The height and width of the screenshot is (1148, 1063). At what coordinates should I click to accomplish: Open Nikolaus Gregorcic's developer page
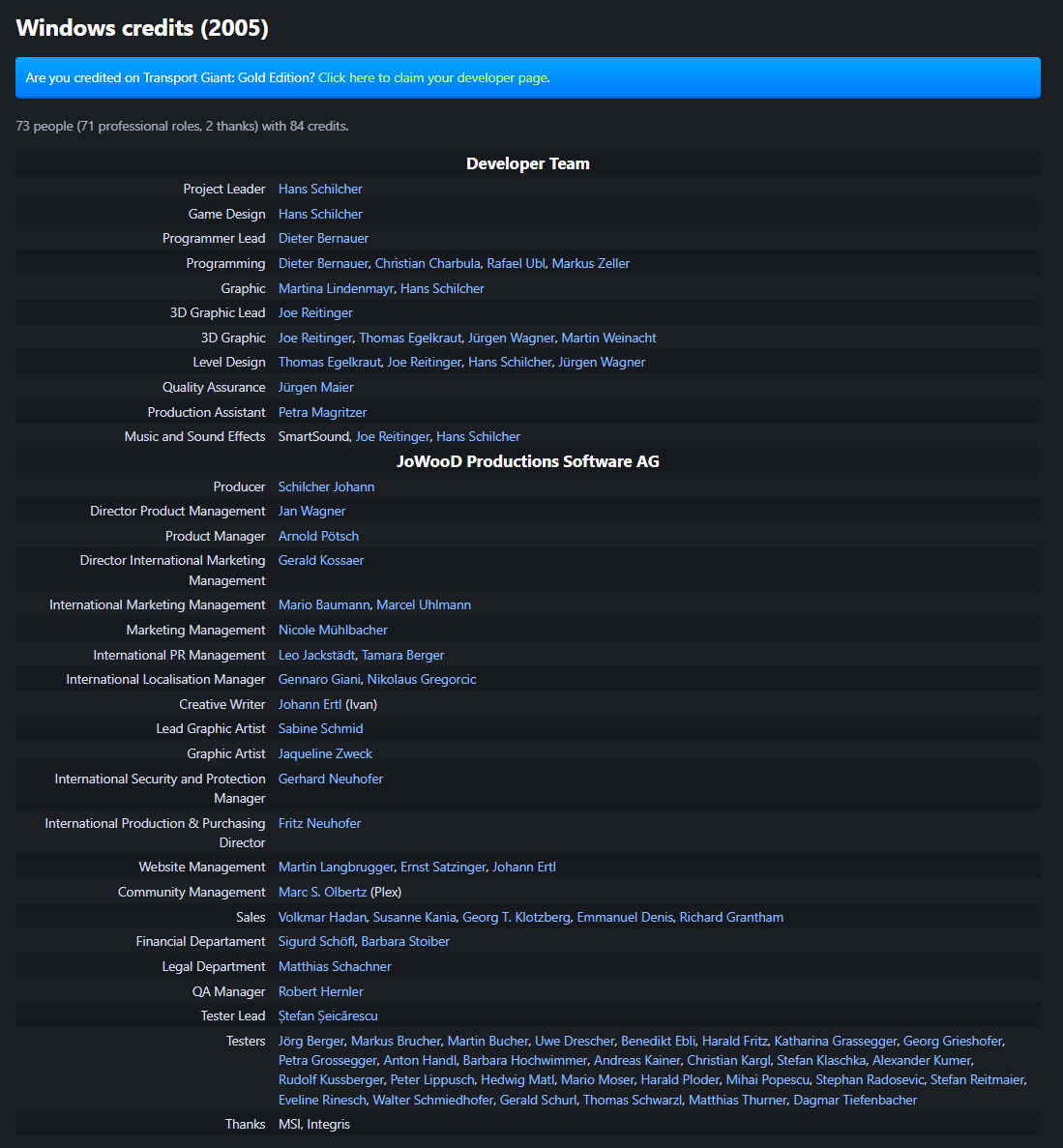[422, 680]
